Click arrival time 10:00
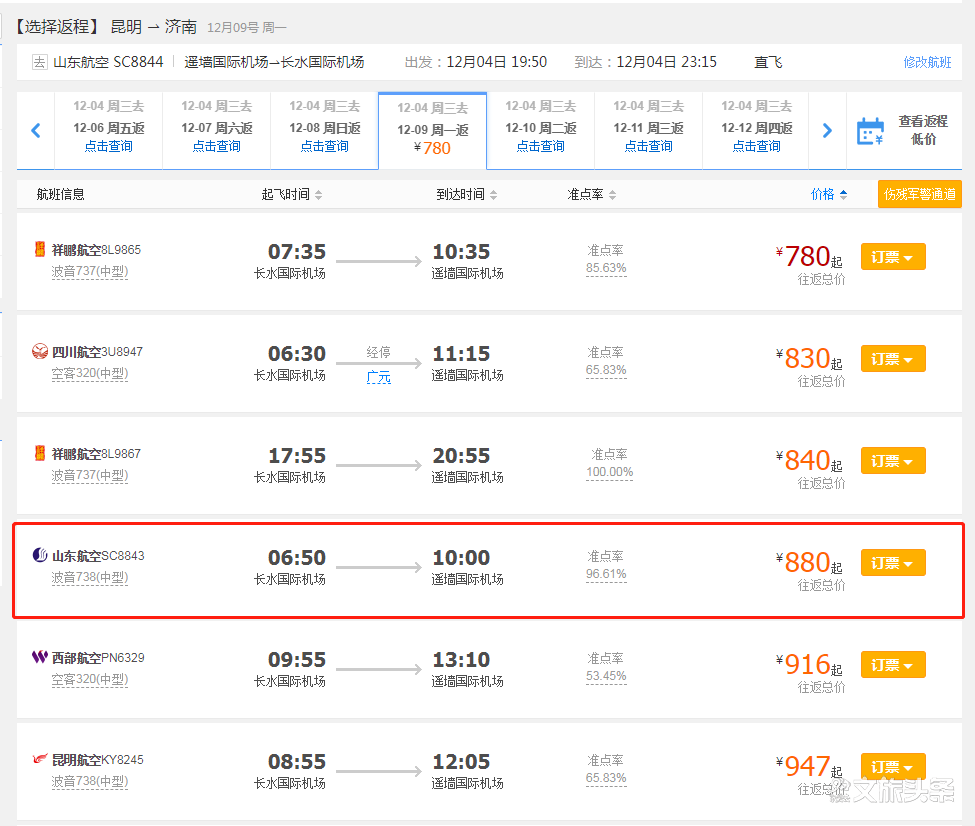Screen dimensions: 975x826 [x=461, y=557]
